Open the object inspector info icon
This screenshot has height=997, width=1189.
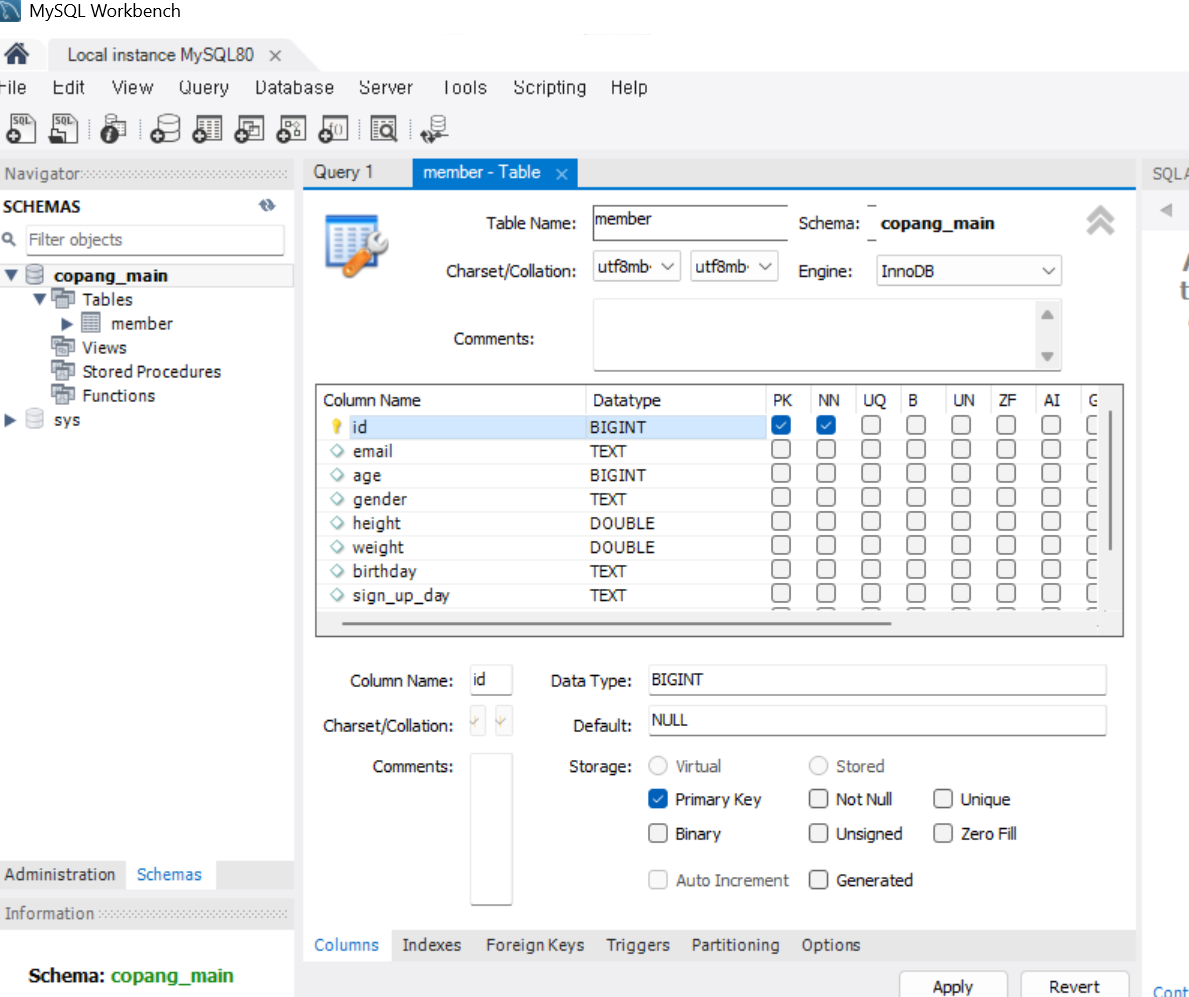point(114,129)
